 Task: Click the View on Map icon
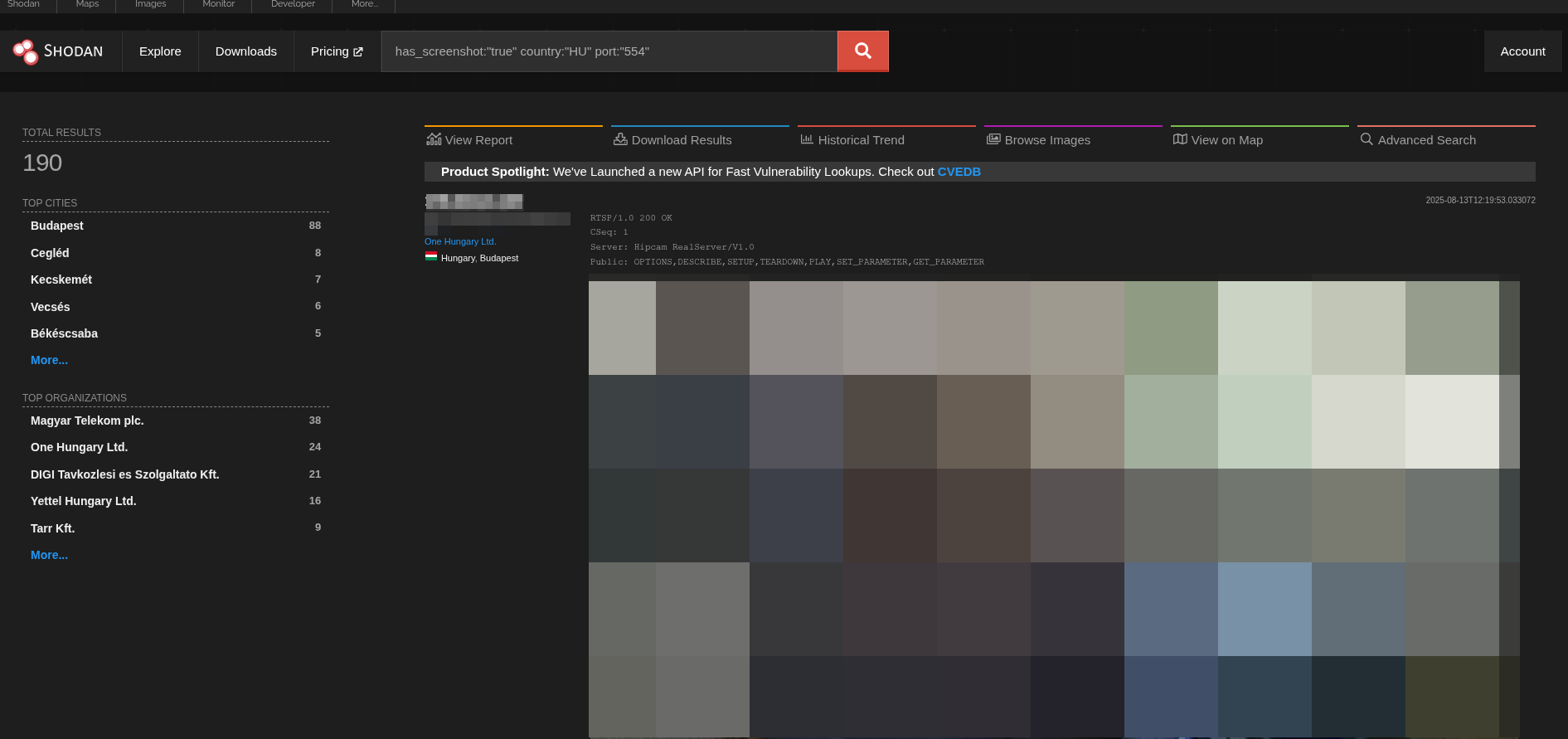point(1180,139)
